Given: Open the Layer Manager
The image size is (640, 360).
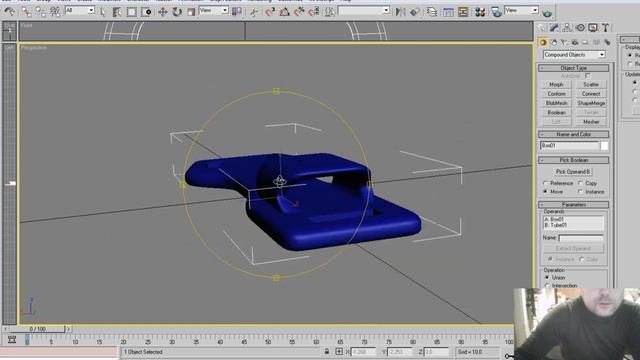Looking at the screenshot, I should point(432,12).
